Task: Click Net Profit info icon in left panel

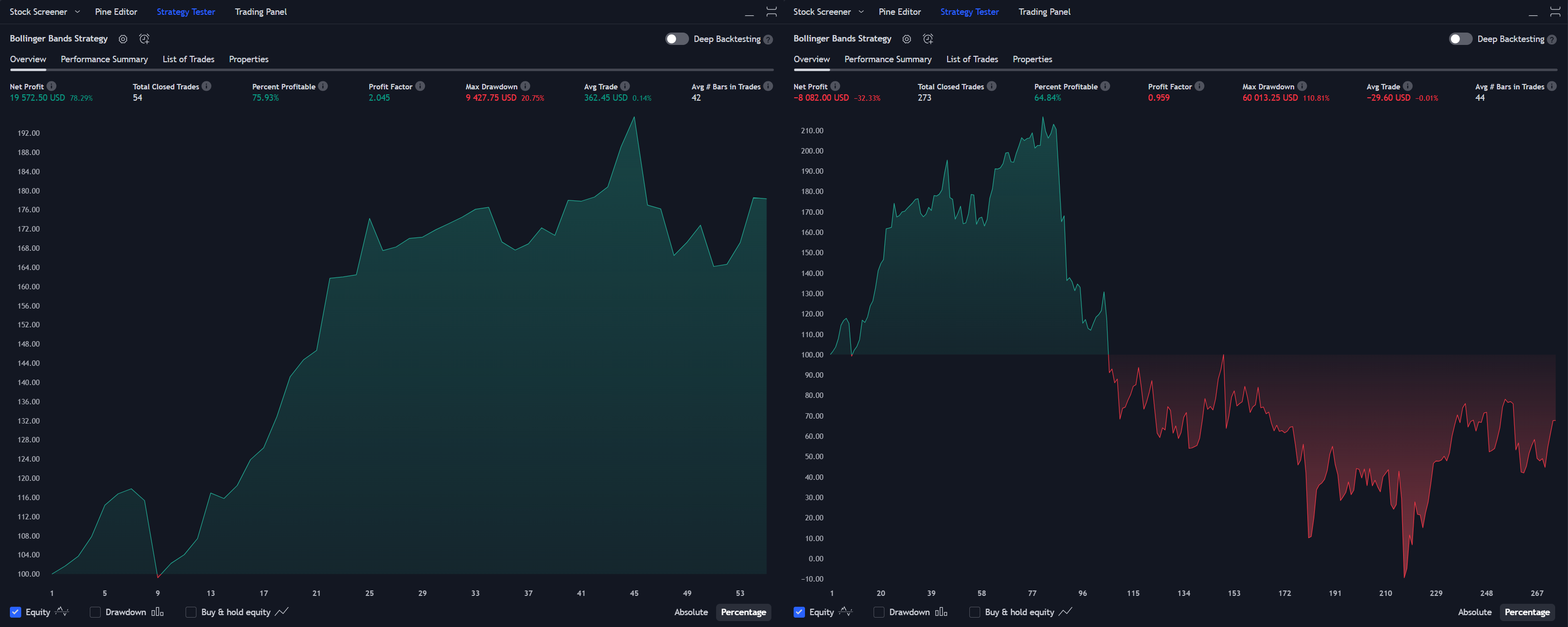Action: pos(52,86)
